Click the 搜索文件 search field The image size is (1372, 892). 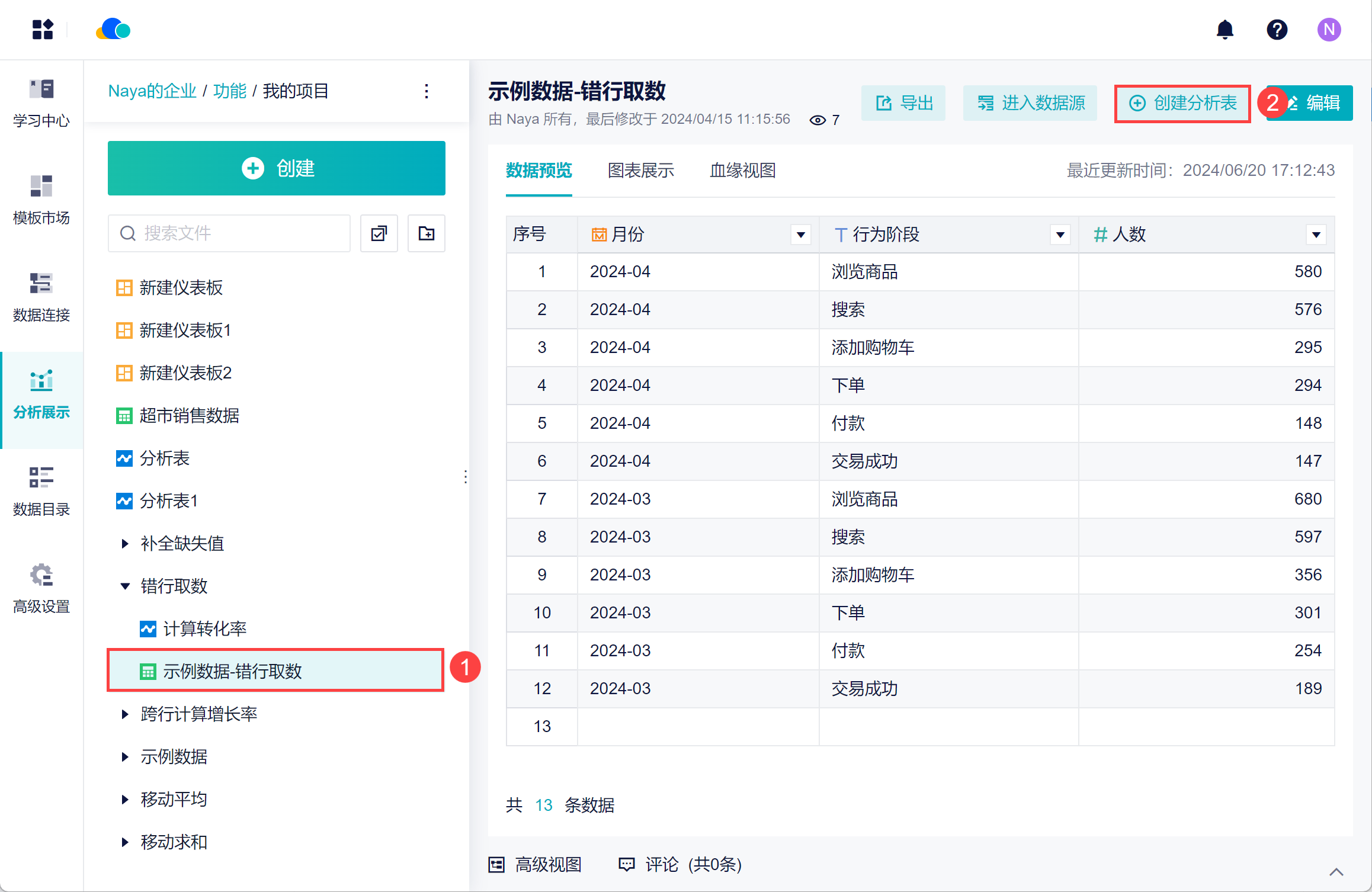click(x=237, y=233)
